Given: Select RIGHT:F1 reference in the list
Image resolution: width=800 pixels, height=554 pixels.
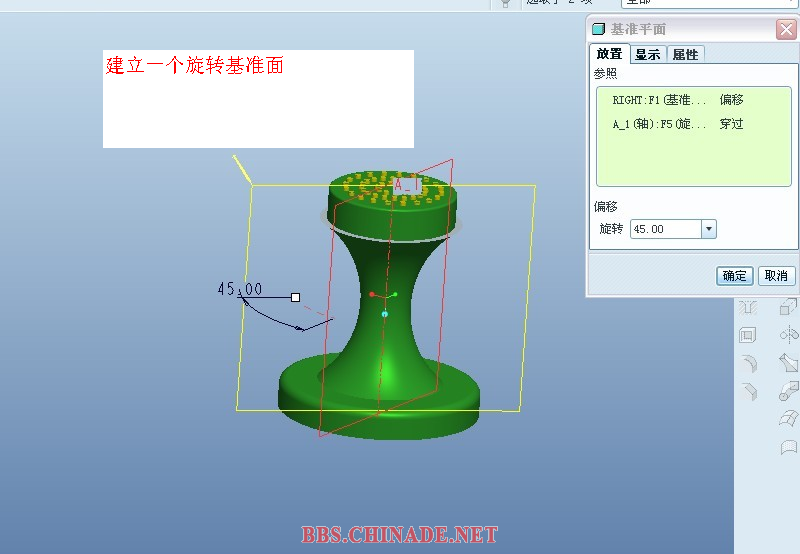Looking at the screenshot, I should [660, 101].
